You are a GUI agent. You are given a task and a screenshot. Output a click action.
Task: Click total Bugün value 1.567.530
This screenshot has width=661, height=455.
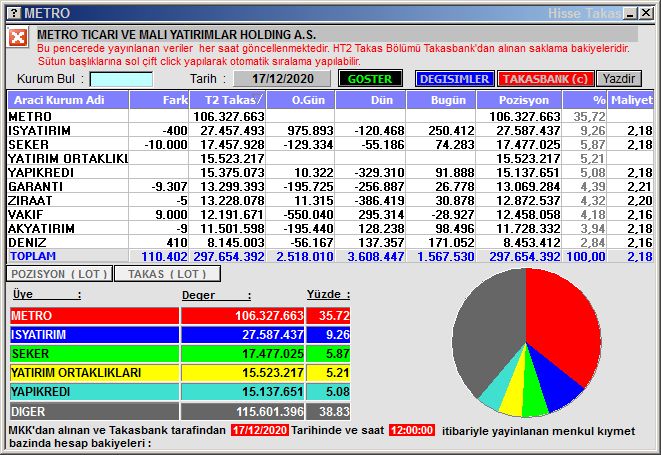(446, 256)
